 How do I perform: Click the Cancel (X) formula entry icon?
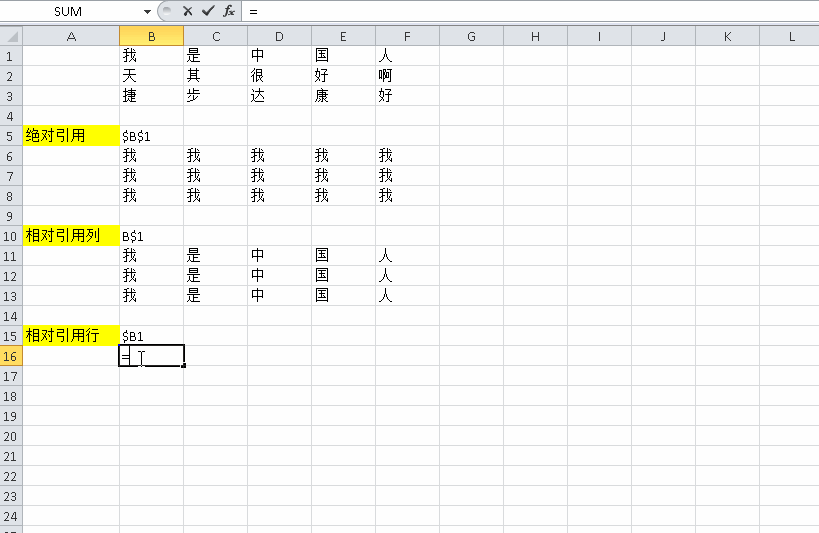click(x=187, y=11)
